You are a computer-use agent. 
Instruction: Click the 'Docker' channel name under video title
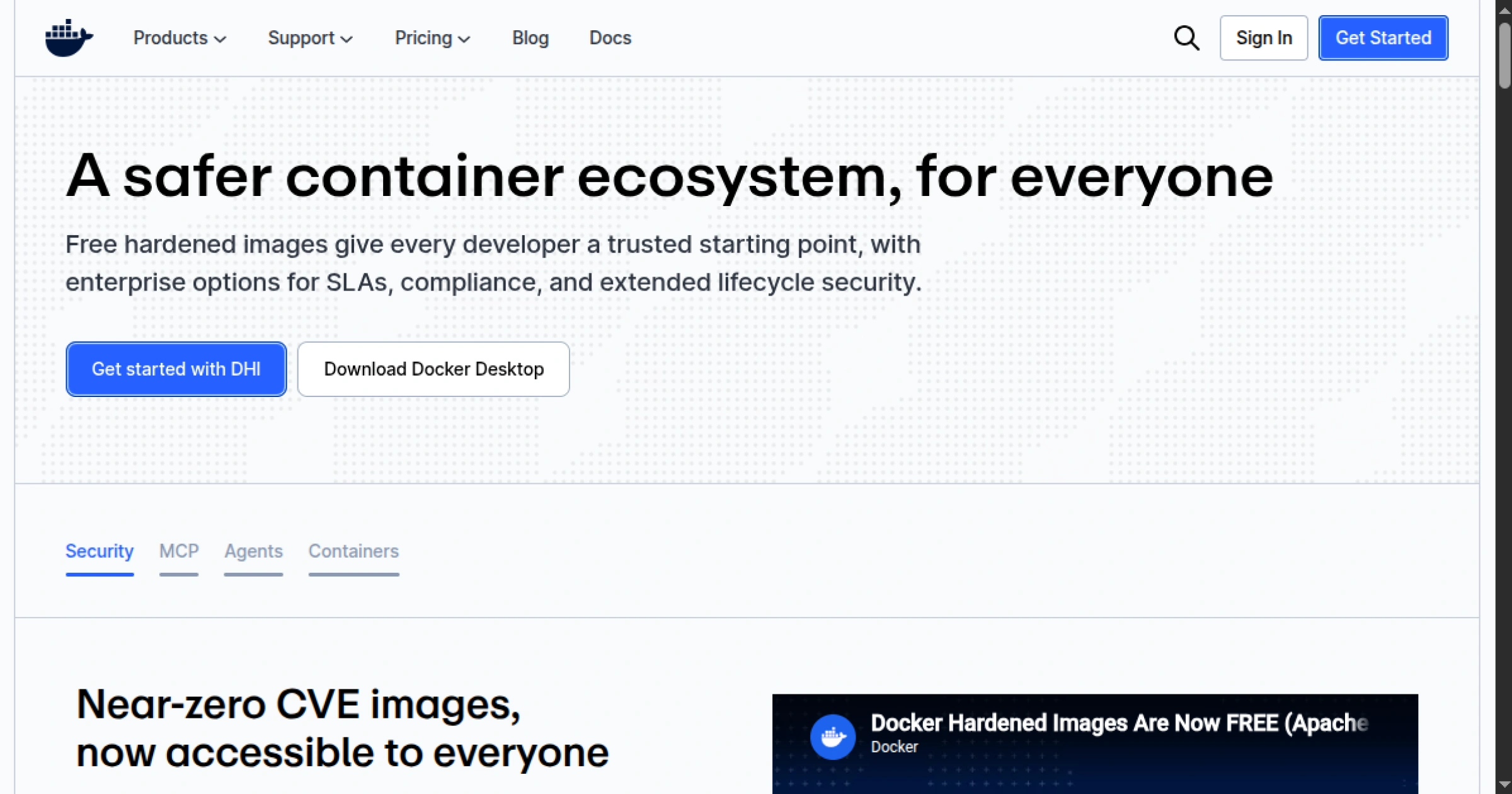pos(894,747)
